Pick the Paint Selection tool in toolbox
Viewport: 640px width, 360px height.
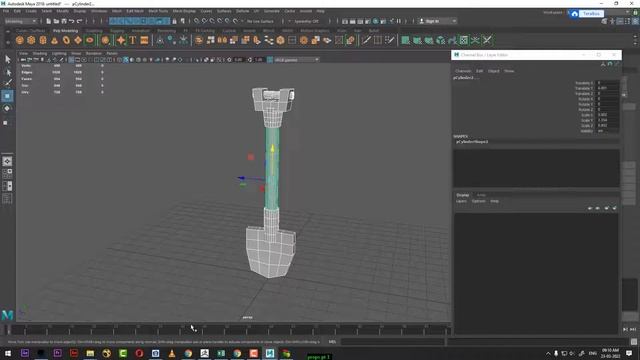pos(7,83)
